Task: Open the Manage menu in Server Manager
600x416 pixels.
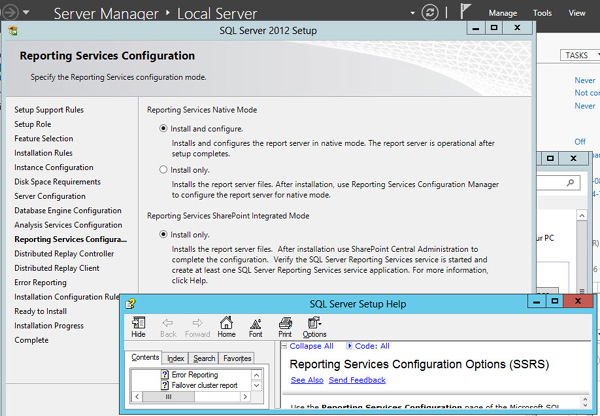Action: point(502,13)
